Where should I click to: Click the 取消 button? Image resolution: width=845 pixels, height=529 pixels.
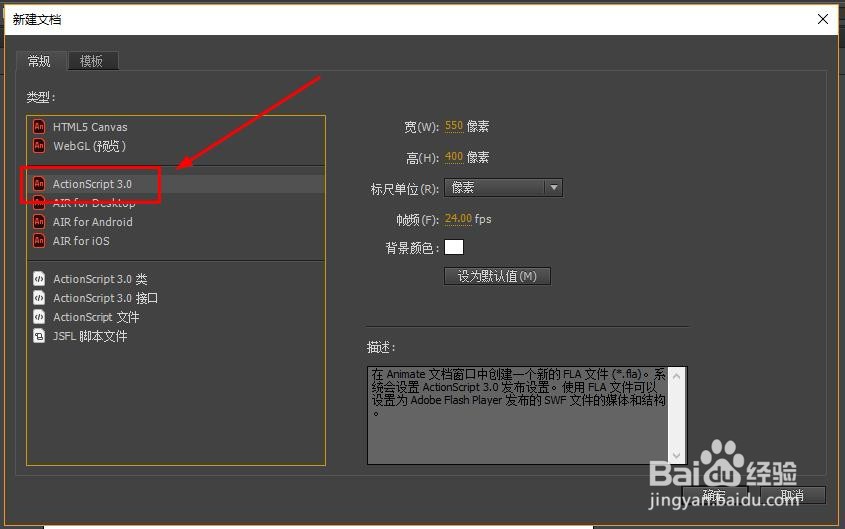click(x=792, y=495)
